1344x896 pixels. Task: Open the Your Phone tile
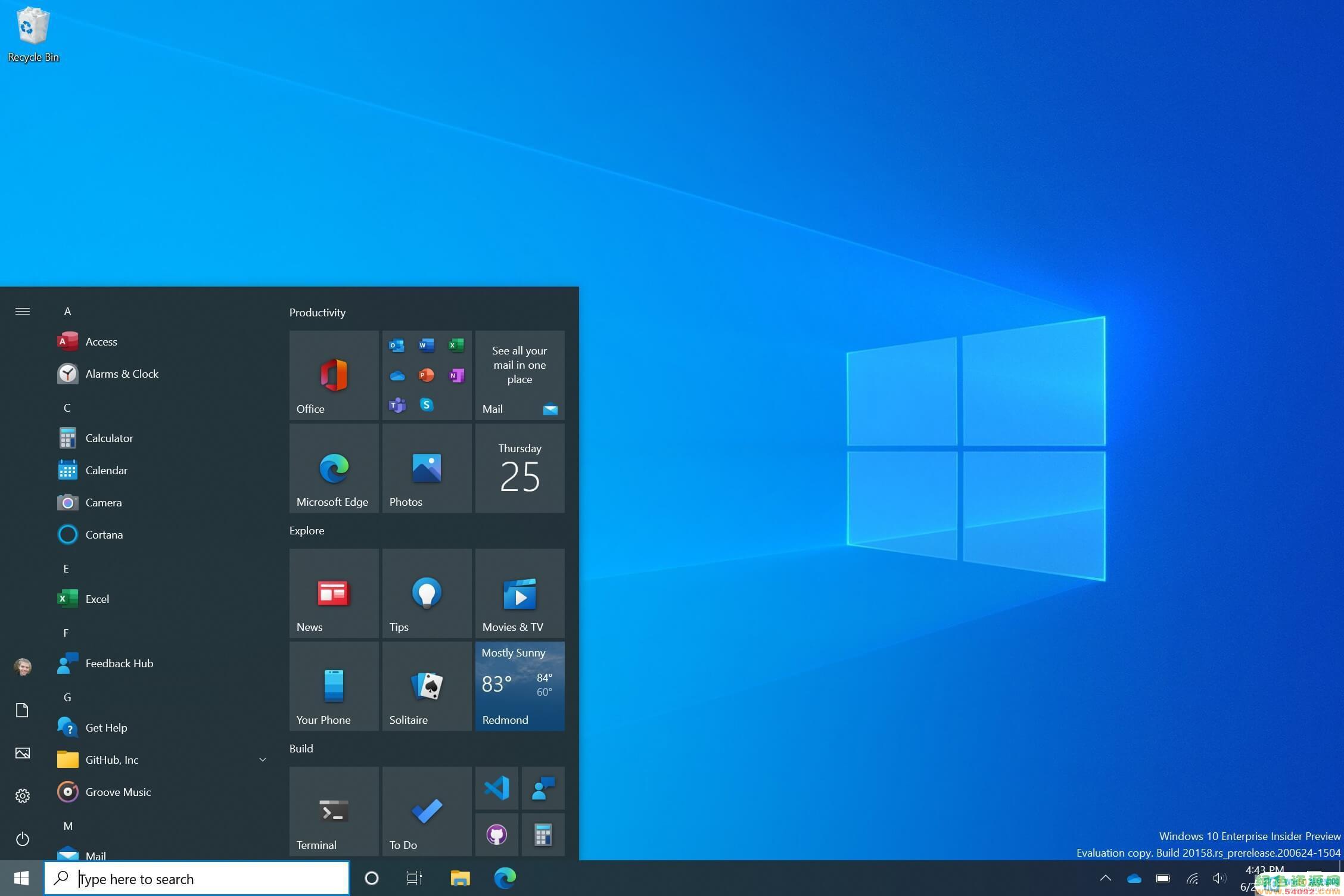[334, 686]
